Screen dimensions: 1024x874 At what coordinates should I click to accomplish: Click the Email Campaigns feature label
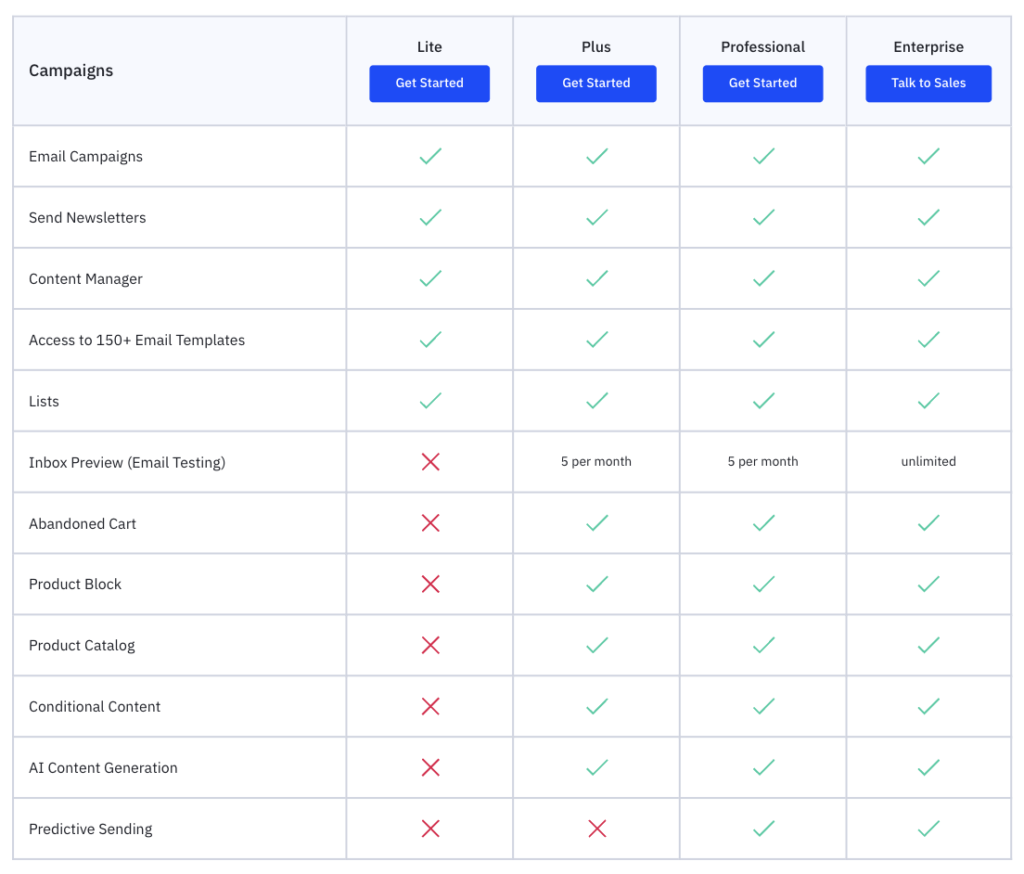pos(86,157)
